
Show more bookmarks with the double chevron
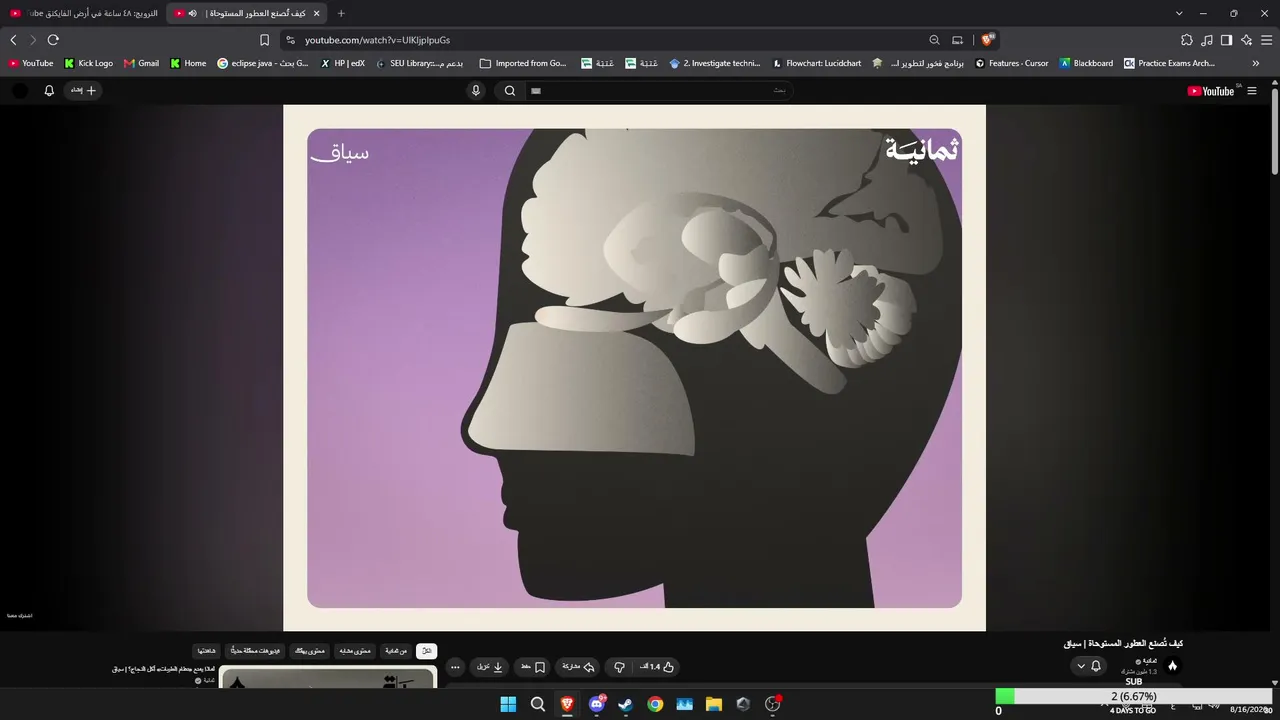pyautogui.click(x=1255, y=63)
